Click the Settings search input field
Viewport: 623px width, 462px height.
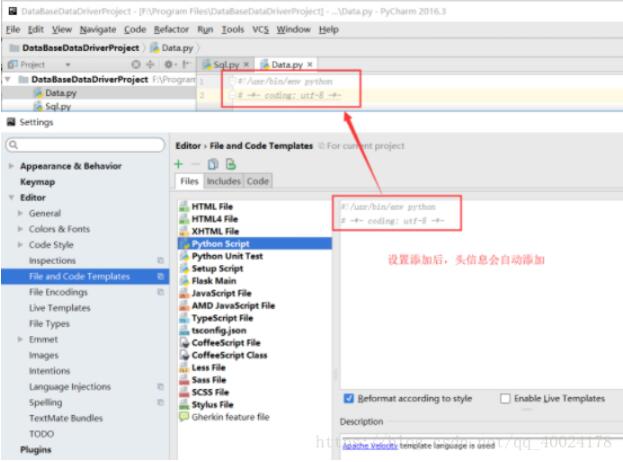coord(85,145)
